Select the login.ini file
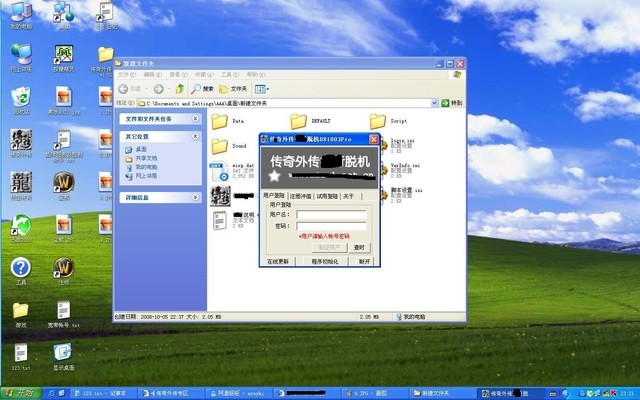The image size is (640, 400). click(x=398, y=145)
